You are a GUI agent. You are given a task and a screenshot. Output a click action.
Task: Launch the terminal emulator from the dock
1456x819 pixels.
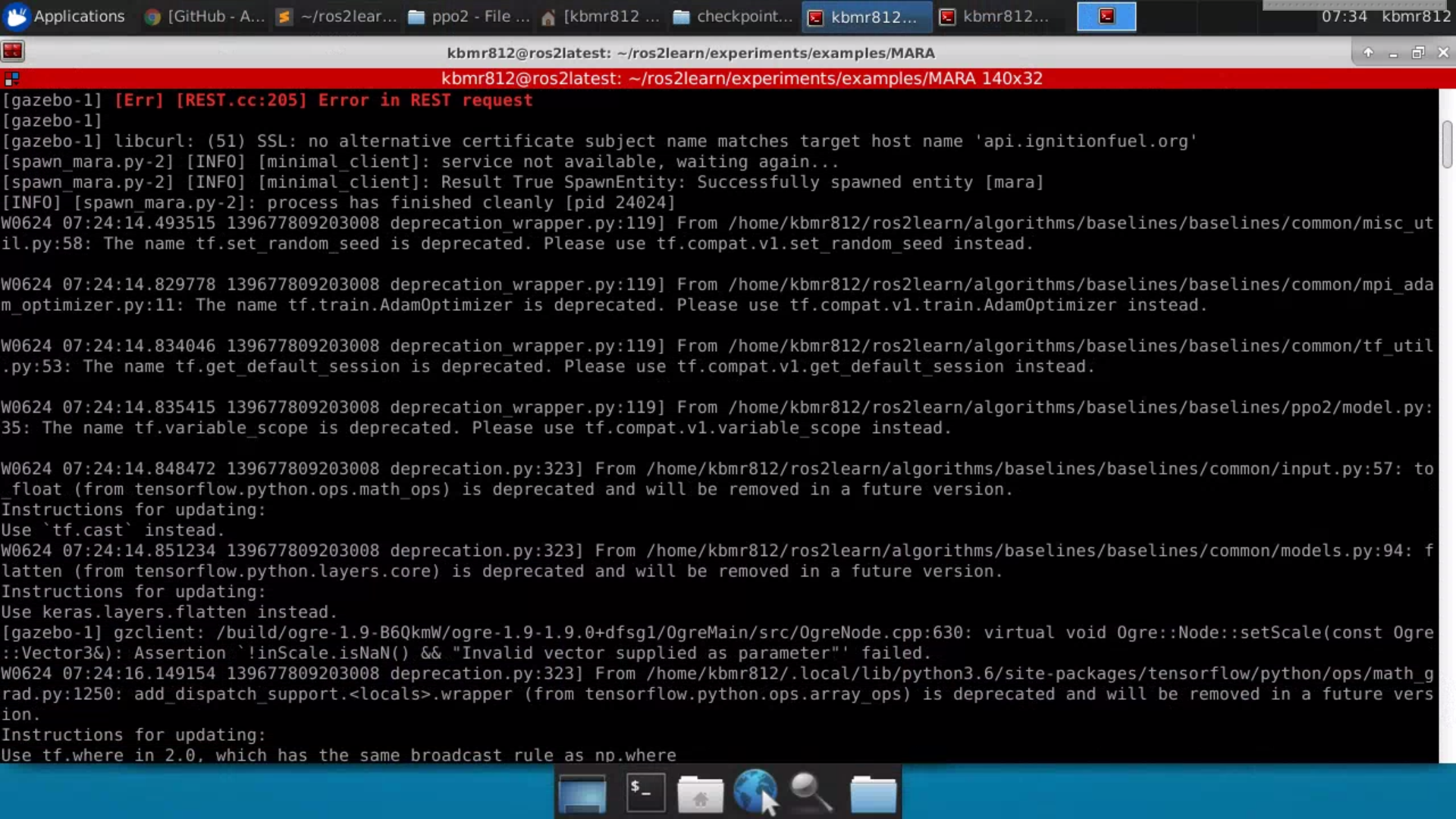pos(645,792)
